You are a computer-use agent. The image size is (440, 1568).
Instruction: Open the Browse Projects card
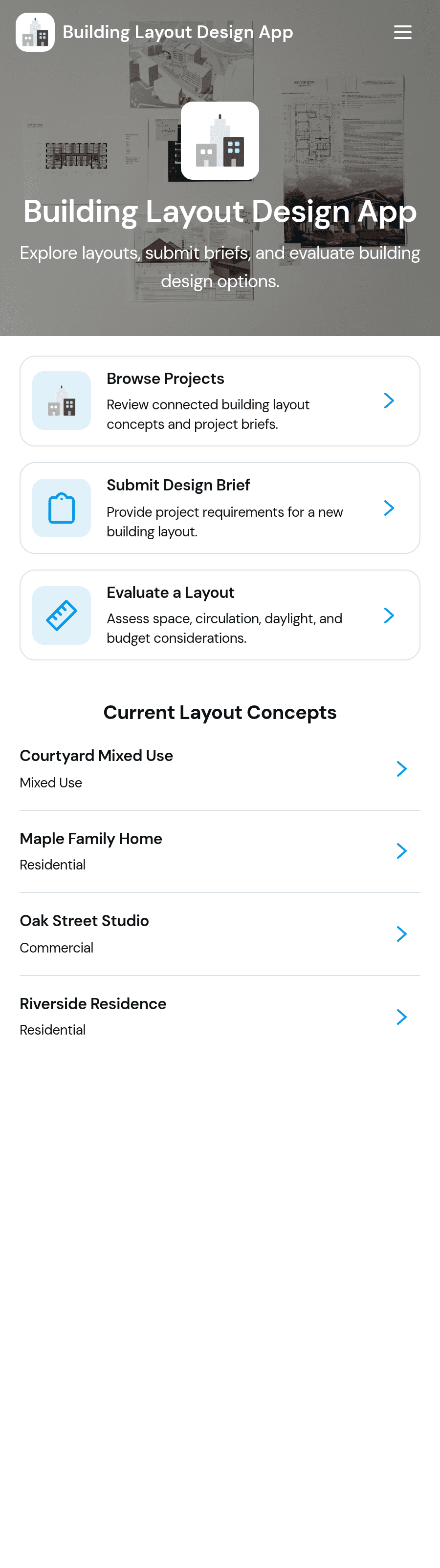(x=220, y=401)
